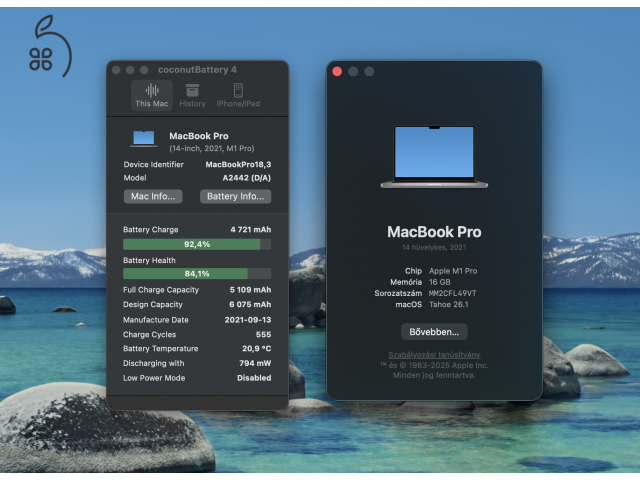Click the 794 mW discharging value

[255, 363]
